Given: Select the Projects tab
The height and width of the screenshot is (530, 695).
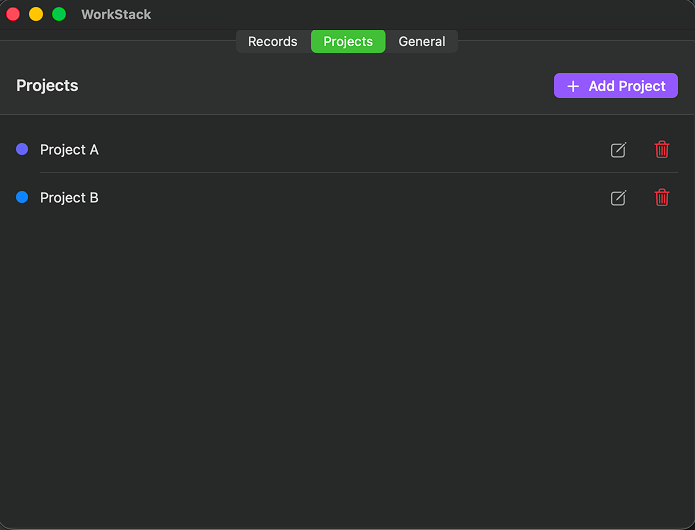Looking at the screenshot, I should [x=348, y=41].
